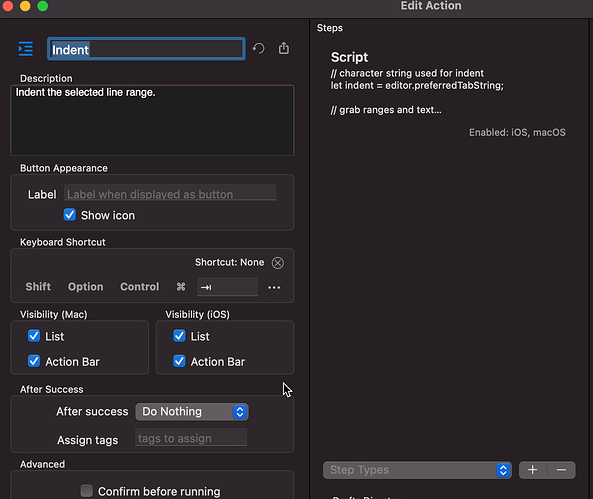Open the Step Types dropdown
This screenshot has width=593, height=499.
click(417, 470)
